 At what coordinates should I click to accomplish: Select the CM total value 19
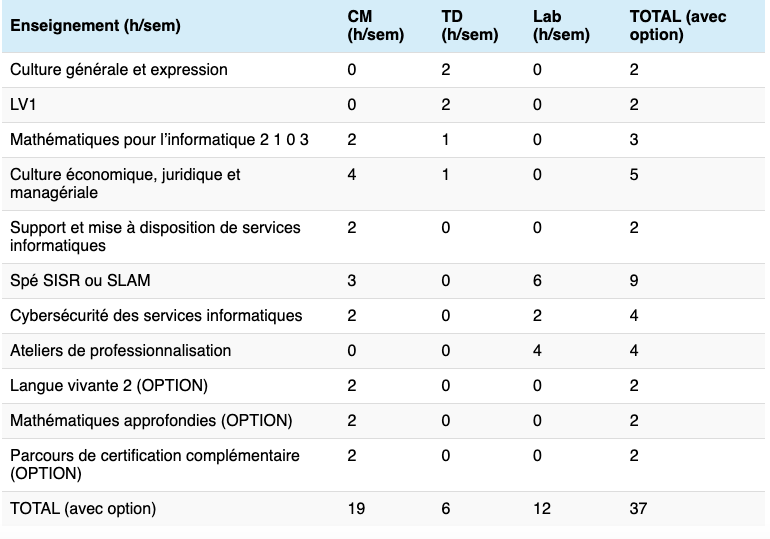[x=356, y=509]
